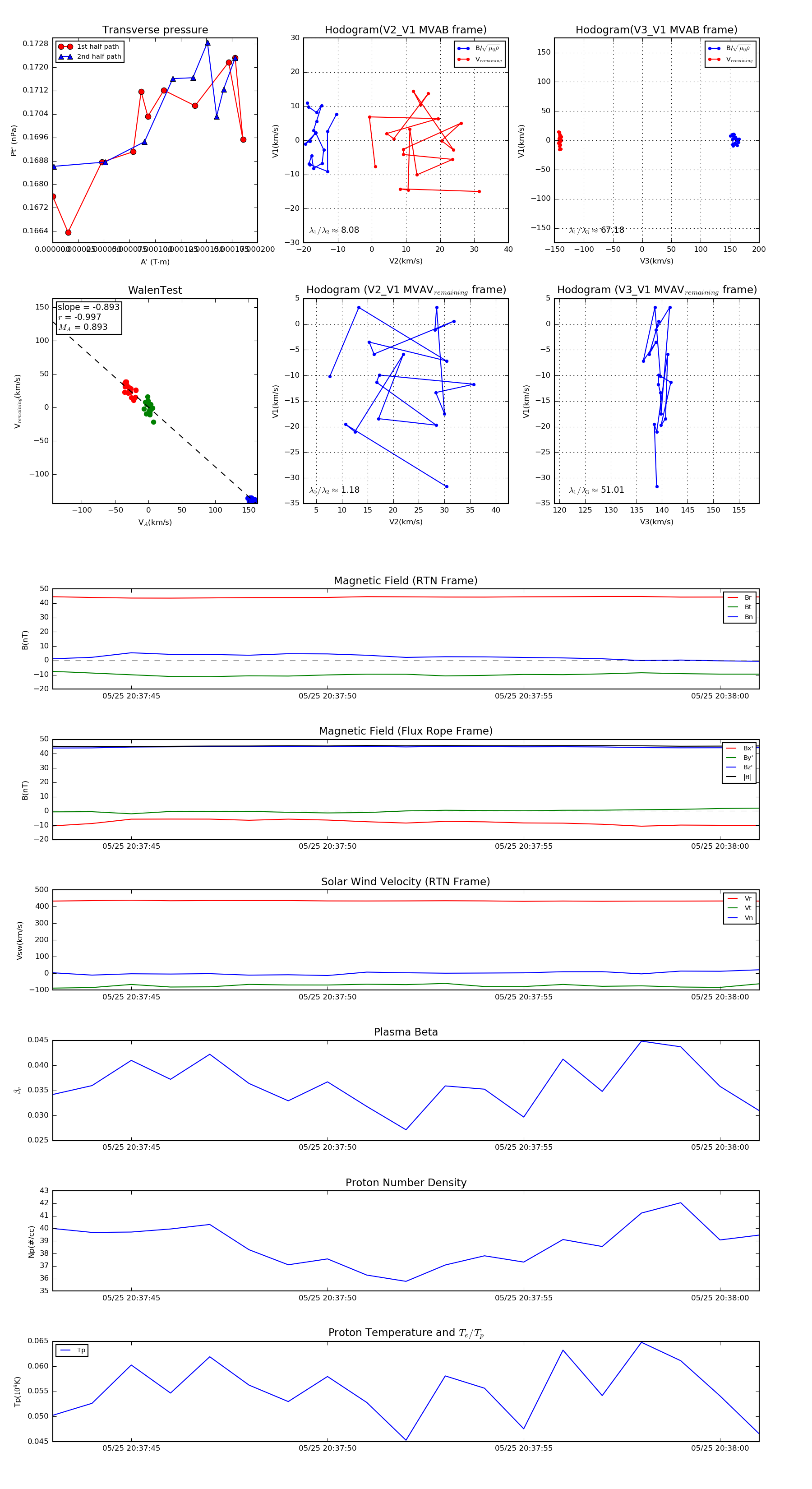
Task: Click the 'Transverse pressure' plot title
Action: click(155, 30)
